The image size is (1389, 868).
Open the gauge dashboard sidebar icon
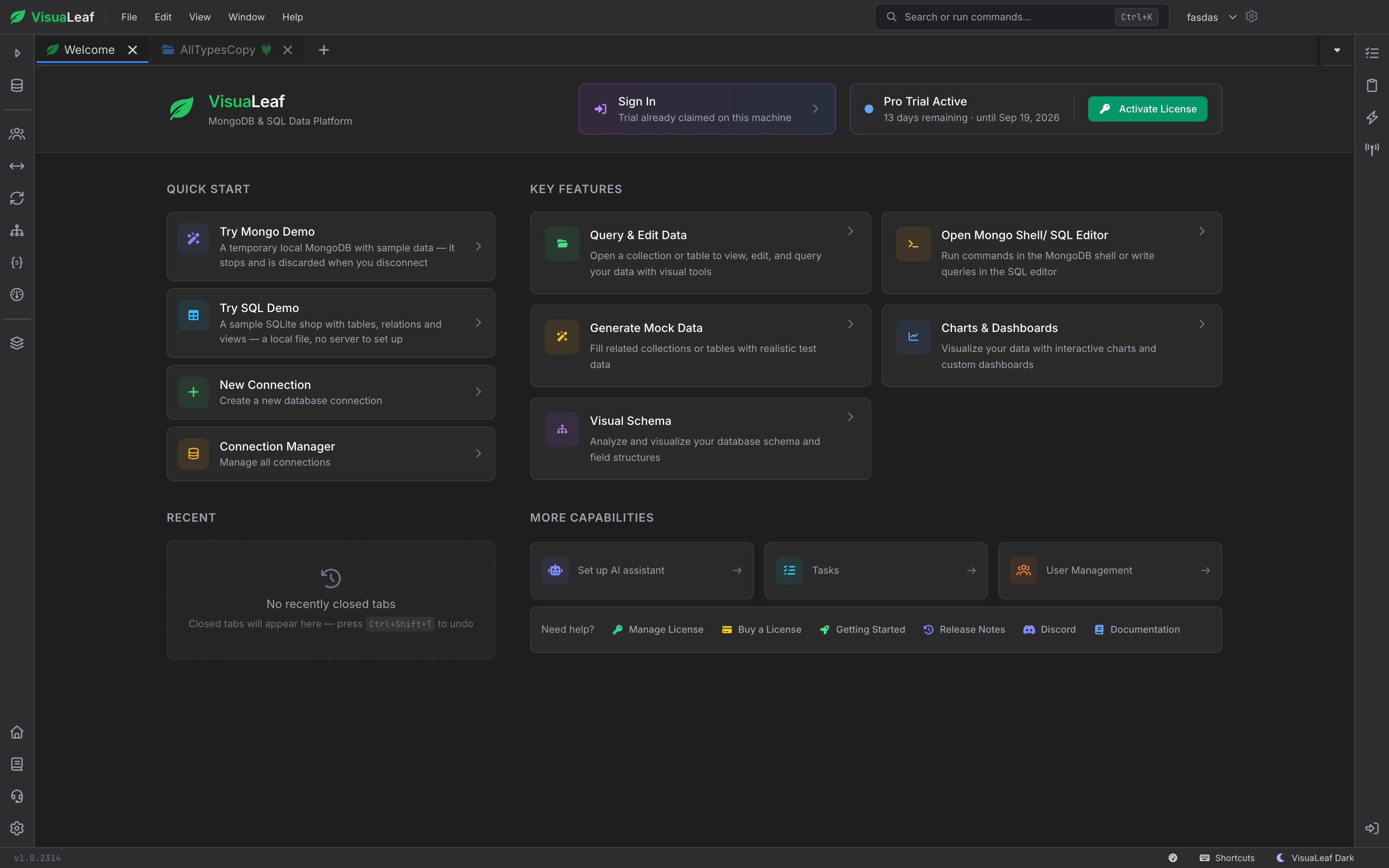click(17, 295)
